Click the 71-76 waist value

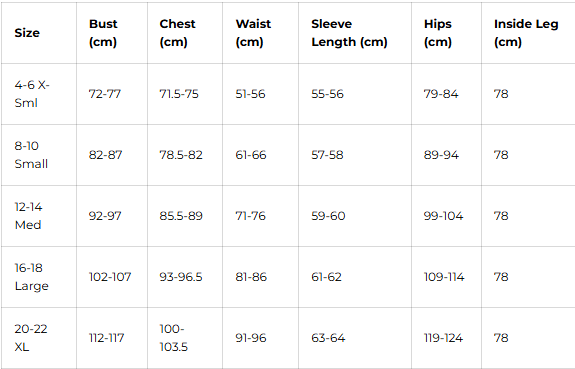pos(250,216)
